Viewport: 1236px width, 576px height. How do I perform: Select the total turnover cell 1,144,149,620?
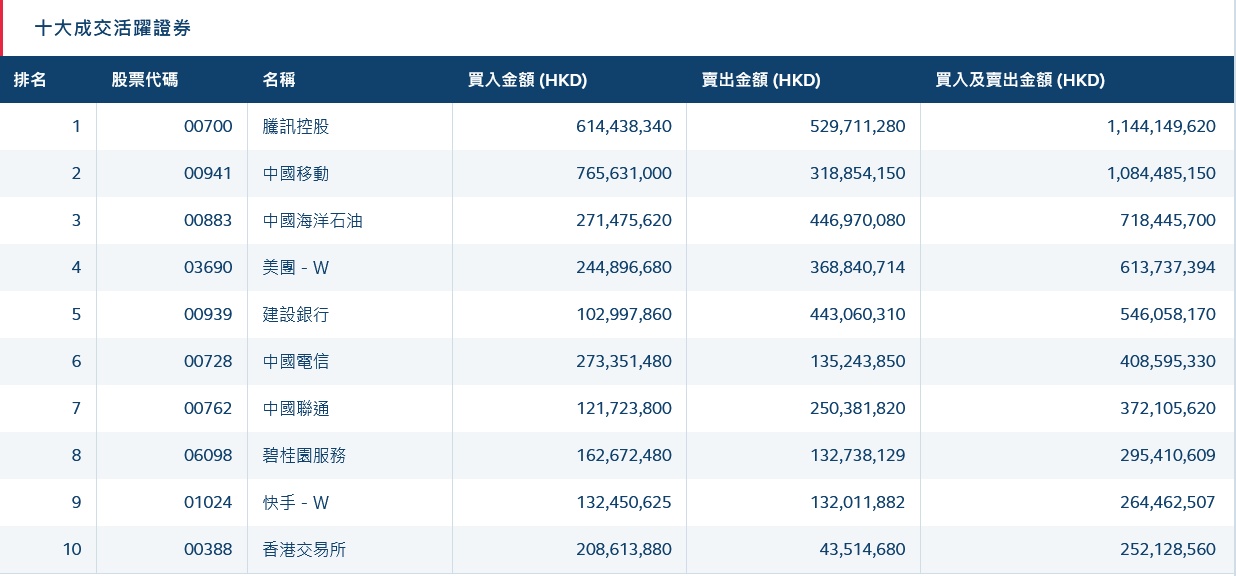point(1161,127)
